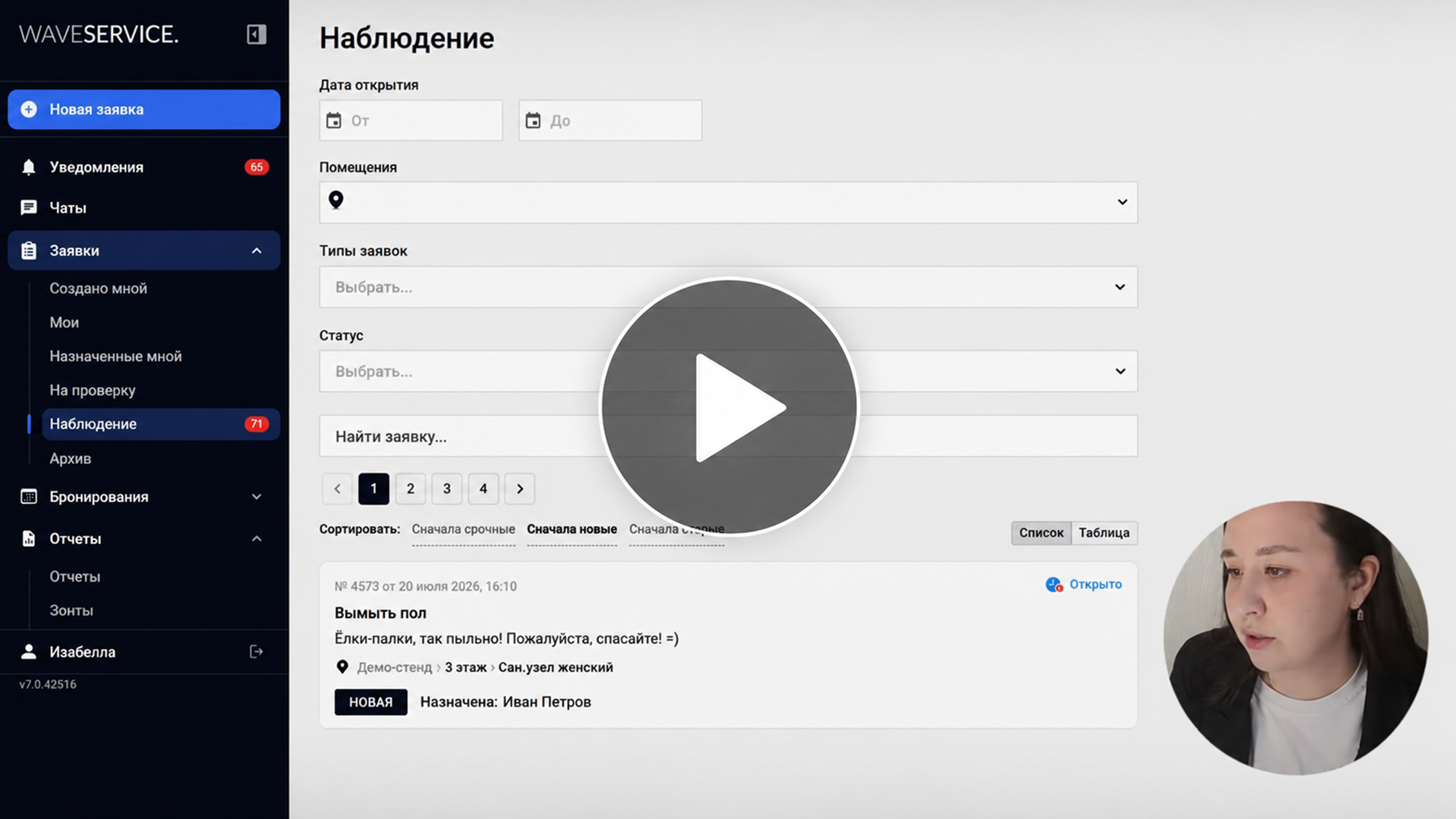
Task: Open the Наблюдение section
Action: pos(161,424)
